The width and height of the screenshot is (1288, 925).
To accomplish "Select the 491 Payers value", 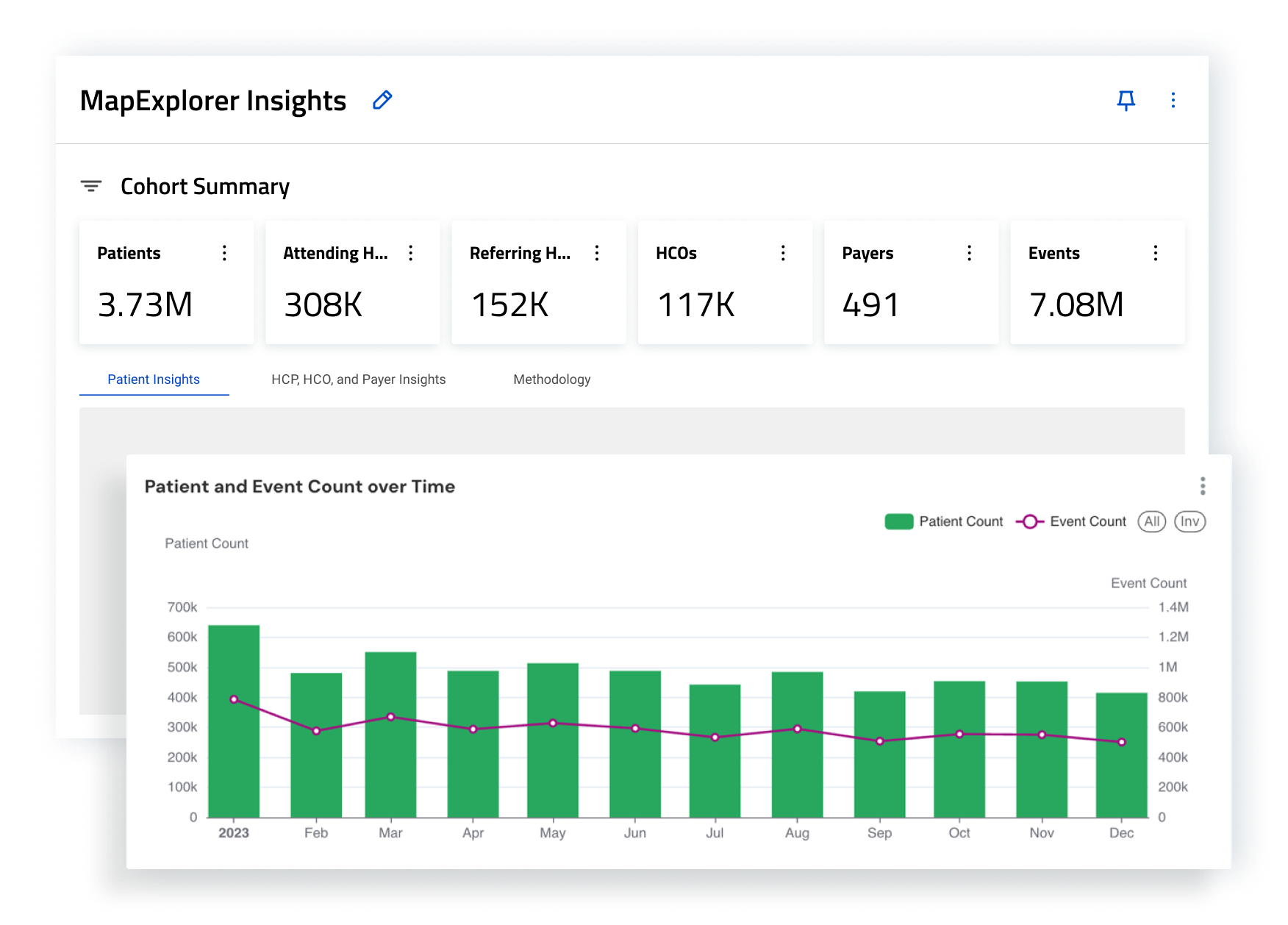I will [871, 304].
